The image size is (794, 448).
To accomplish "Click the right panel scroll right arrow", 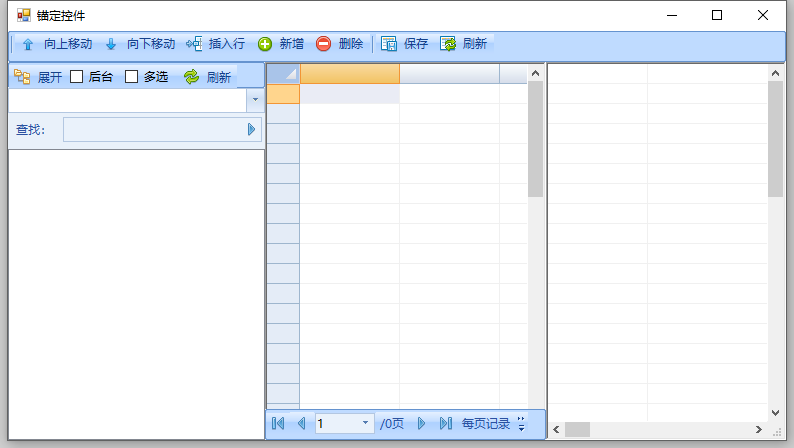I will point(759,429).
